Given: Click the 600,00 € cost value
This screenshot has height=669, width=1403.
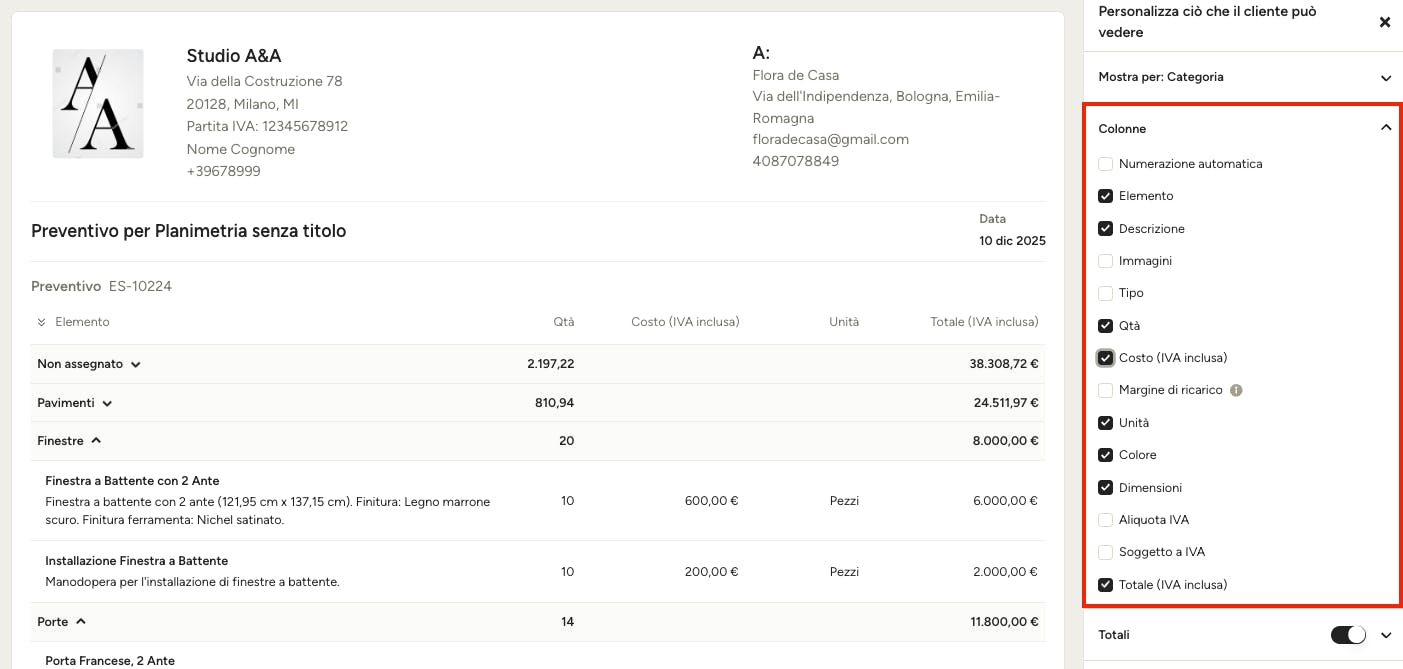Looking at the screenshot, I should point(711,501).
